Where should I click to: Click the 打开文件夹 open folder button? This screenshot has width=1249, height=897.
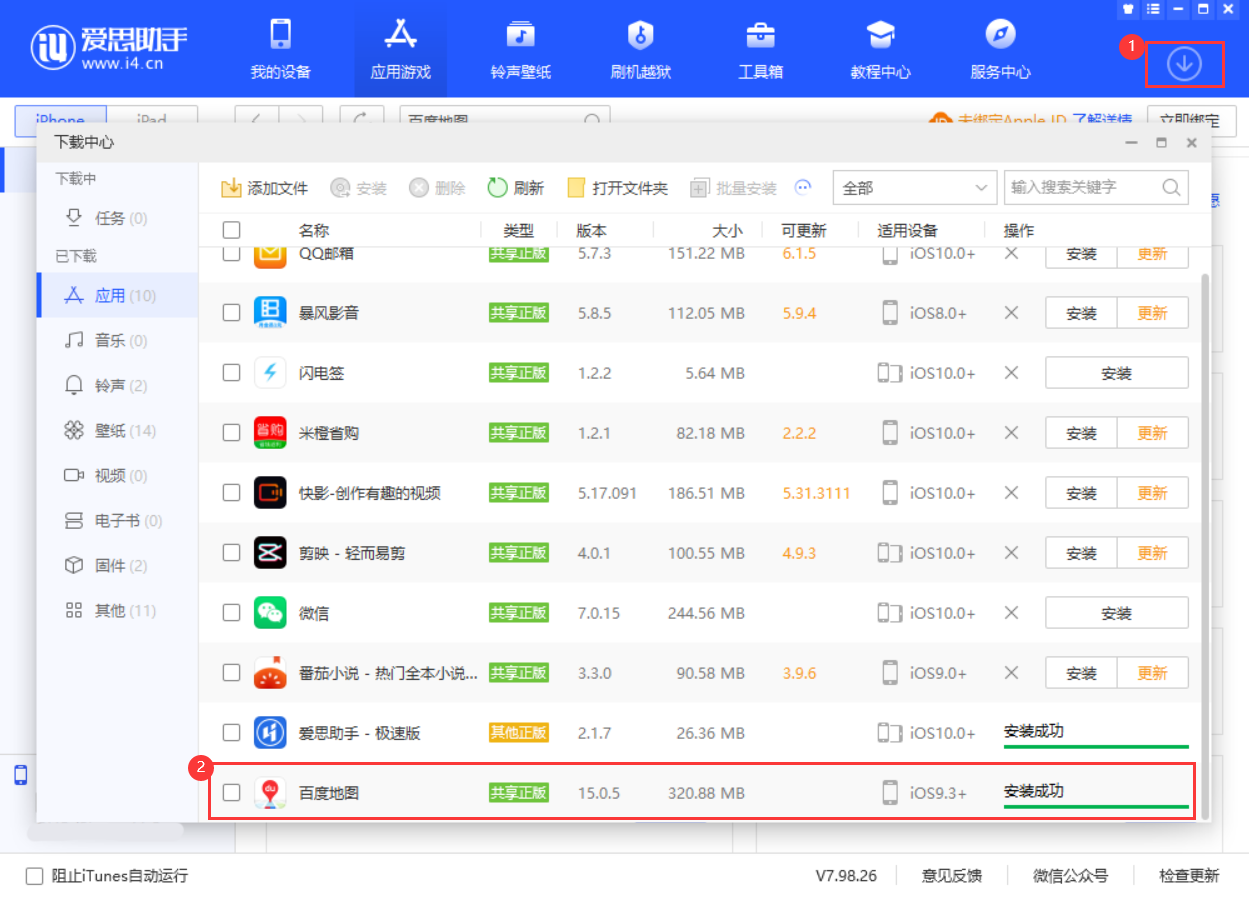tap(617, 188)
